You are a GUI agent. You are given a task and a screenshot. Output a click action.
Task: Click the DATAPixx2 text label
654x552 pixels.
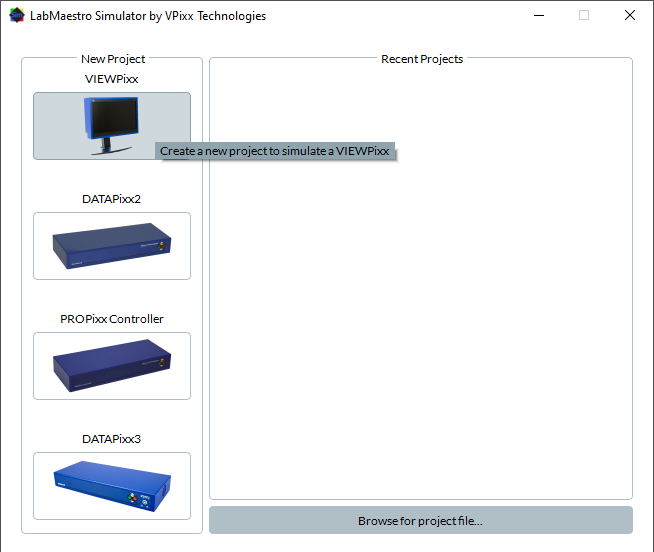coord(112,199)
